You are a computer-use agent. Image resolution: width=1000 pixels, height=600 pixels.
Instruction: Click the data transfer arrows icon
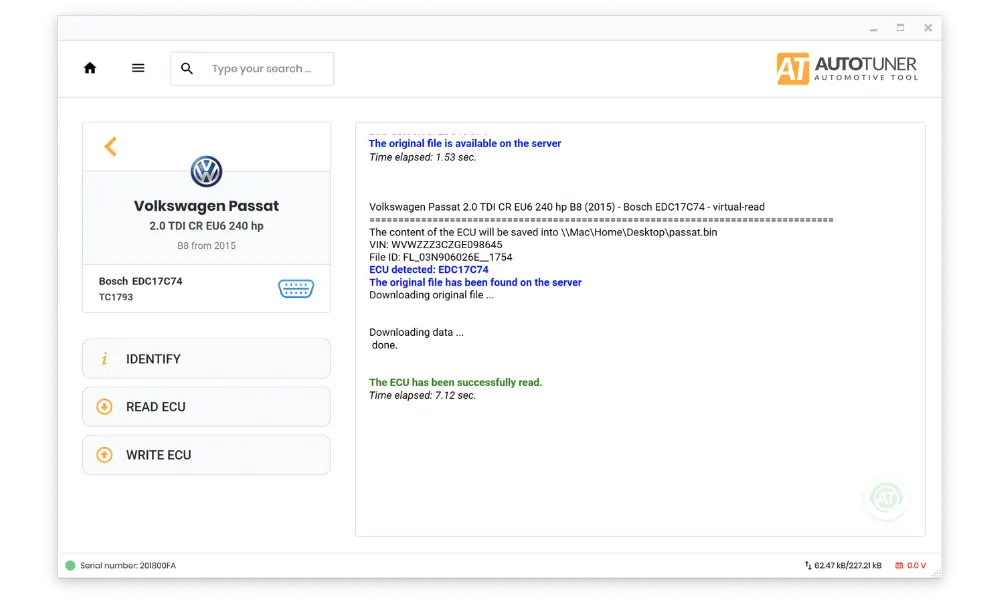[x=808, y=566]
